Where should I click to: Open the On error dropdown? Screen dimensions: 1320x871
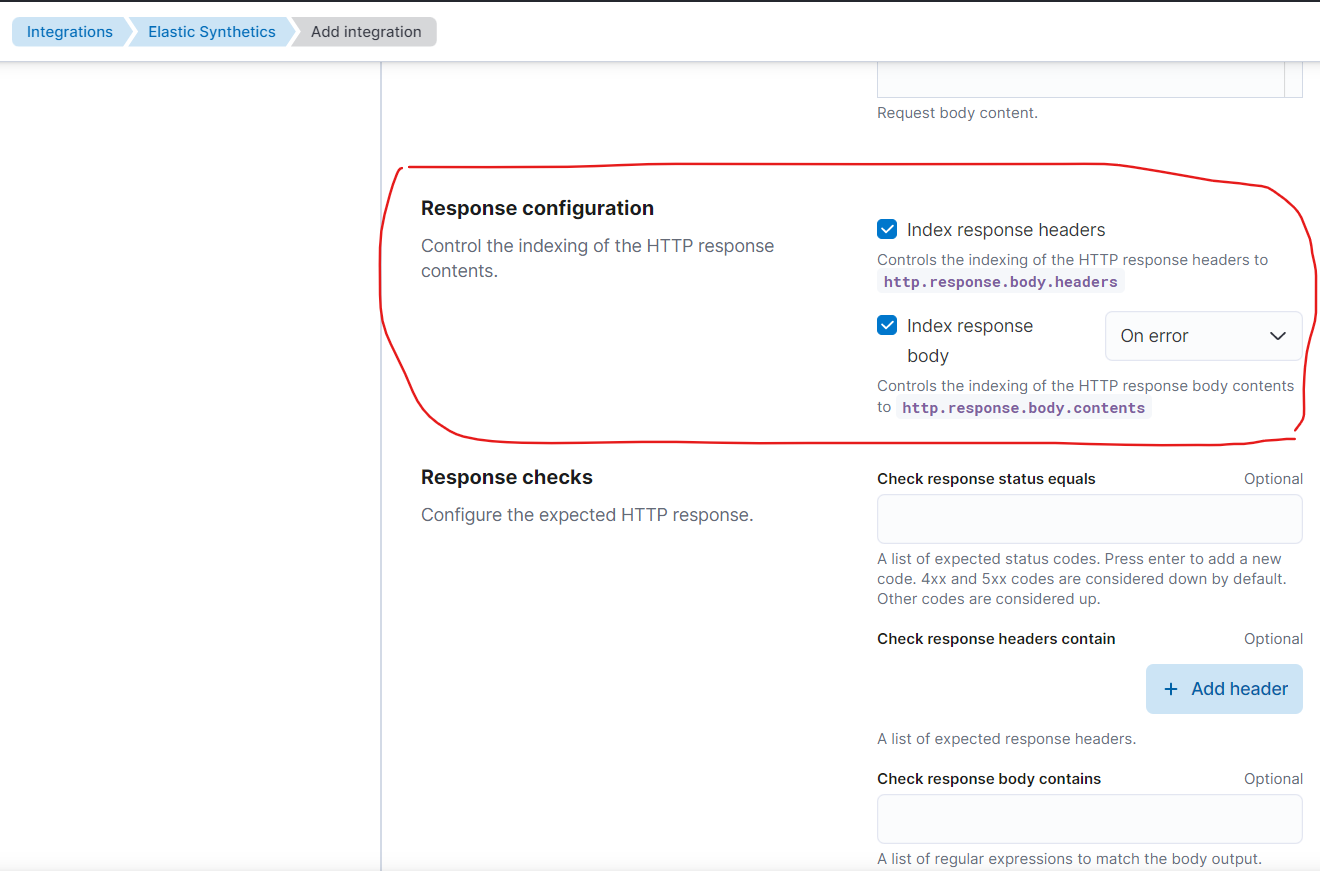(x=1203, y=336)
